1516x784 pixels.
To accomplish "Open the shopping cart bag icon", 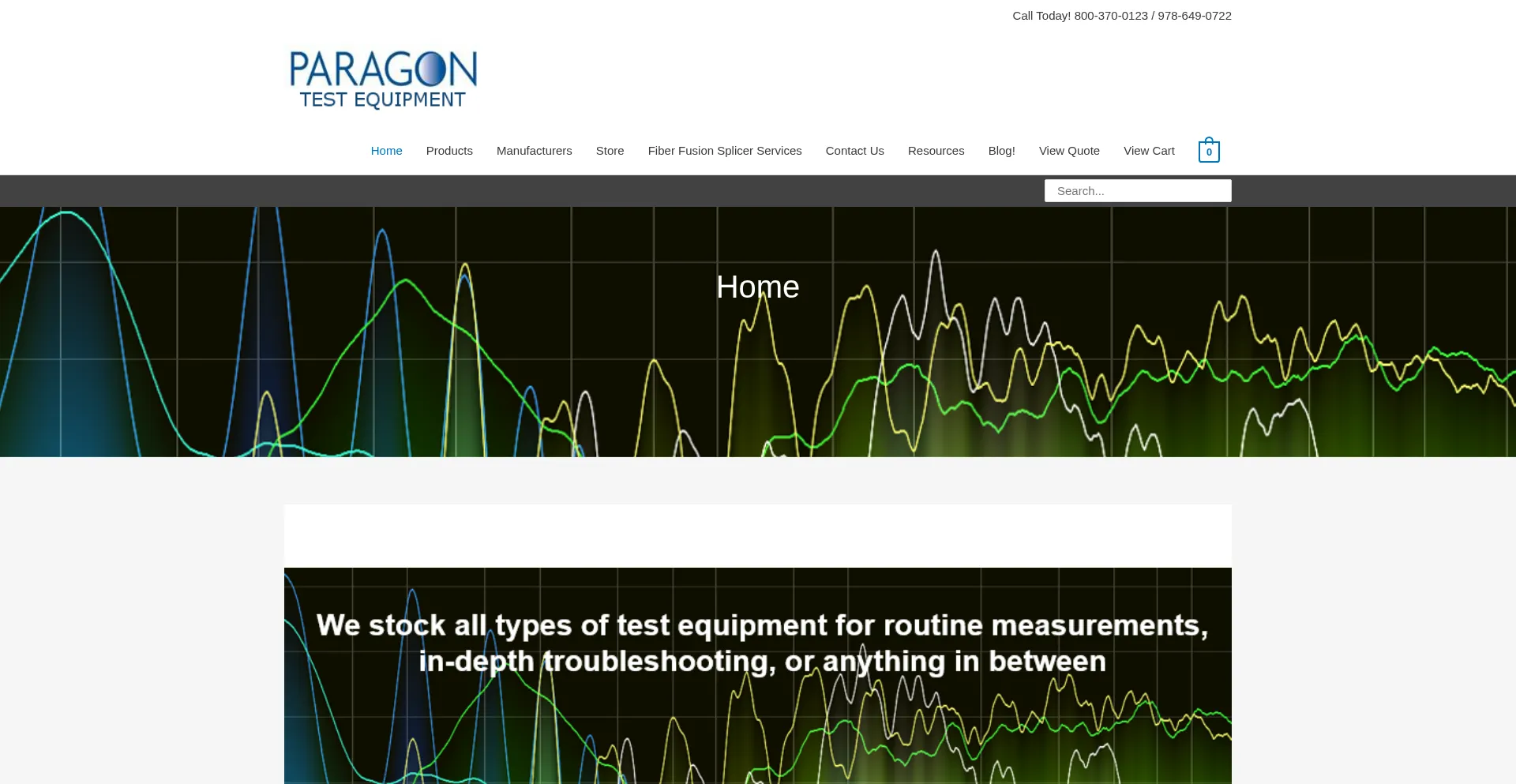I will [1209, 150].
